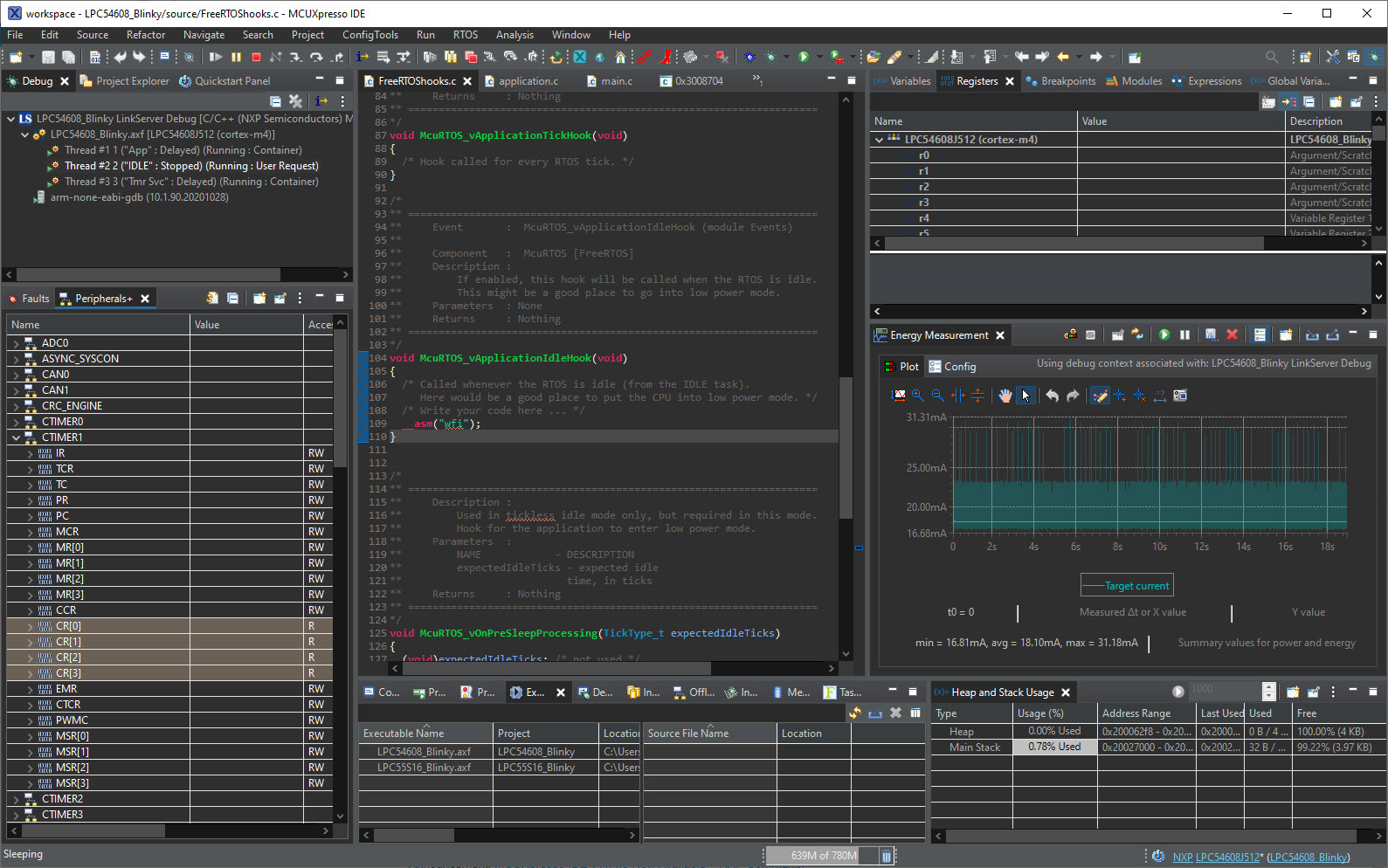
Task: Open the Navigate menu
Action: [204, 35]
